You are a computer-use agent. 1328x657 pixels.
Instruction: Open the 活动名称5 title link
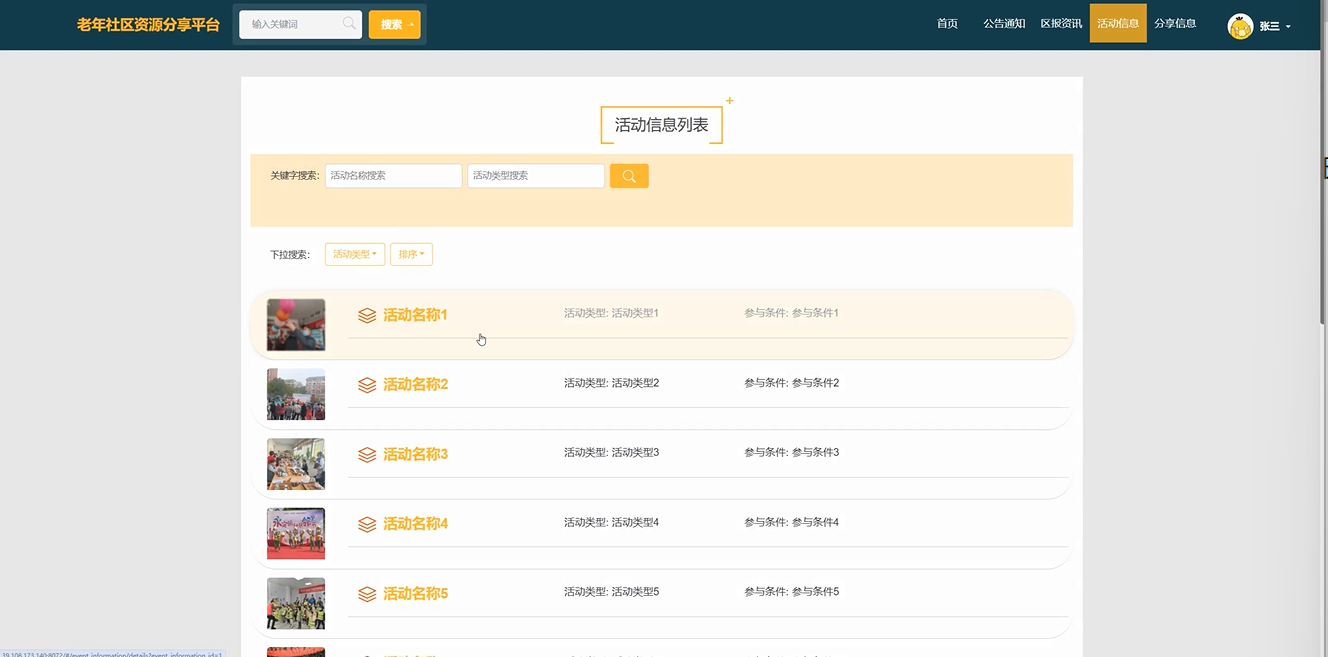tap(415, 593)
